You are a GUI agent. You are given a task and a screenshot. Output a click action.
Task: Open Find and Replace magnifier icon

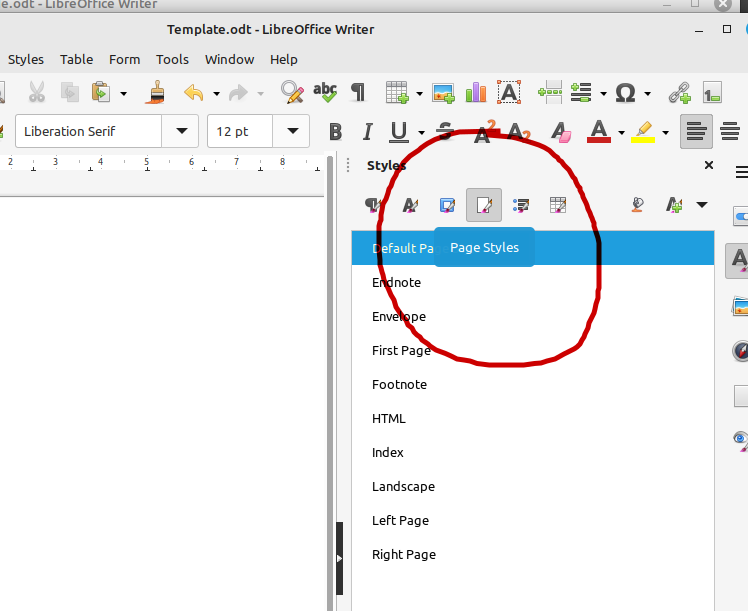pyautogui.click(x=292, y=93)
